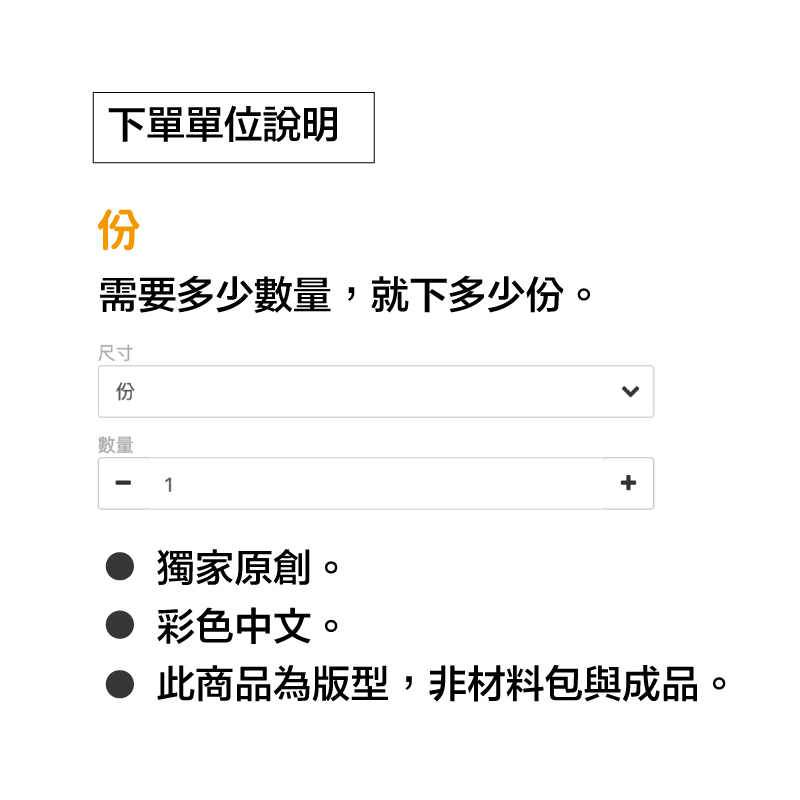Click the chevron arrow in the 尺寸 dropdown
Image resolution: width=800 pixels, height=800 pixels.
click(630, 392)
